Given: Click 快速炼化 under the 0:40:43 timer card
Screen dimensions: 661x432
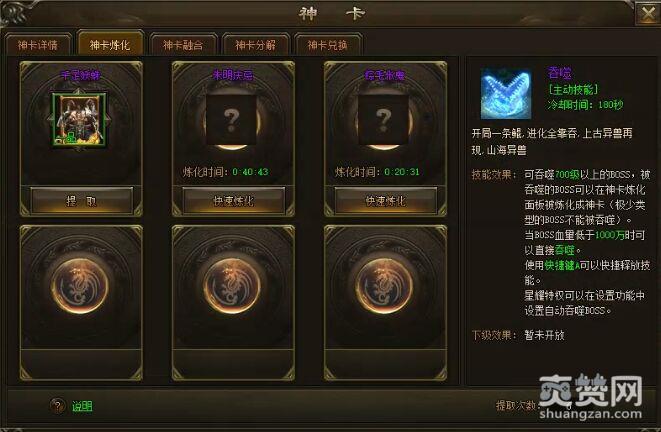Looking at the screenshot, I should coord(234,201).
